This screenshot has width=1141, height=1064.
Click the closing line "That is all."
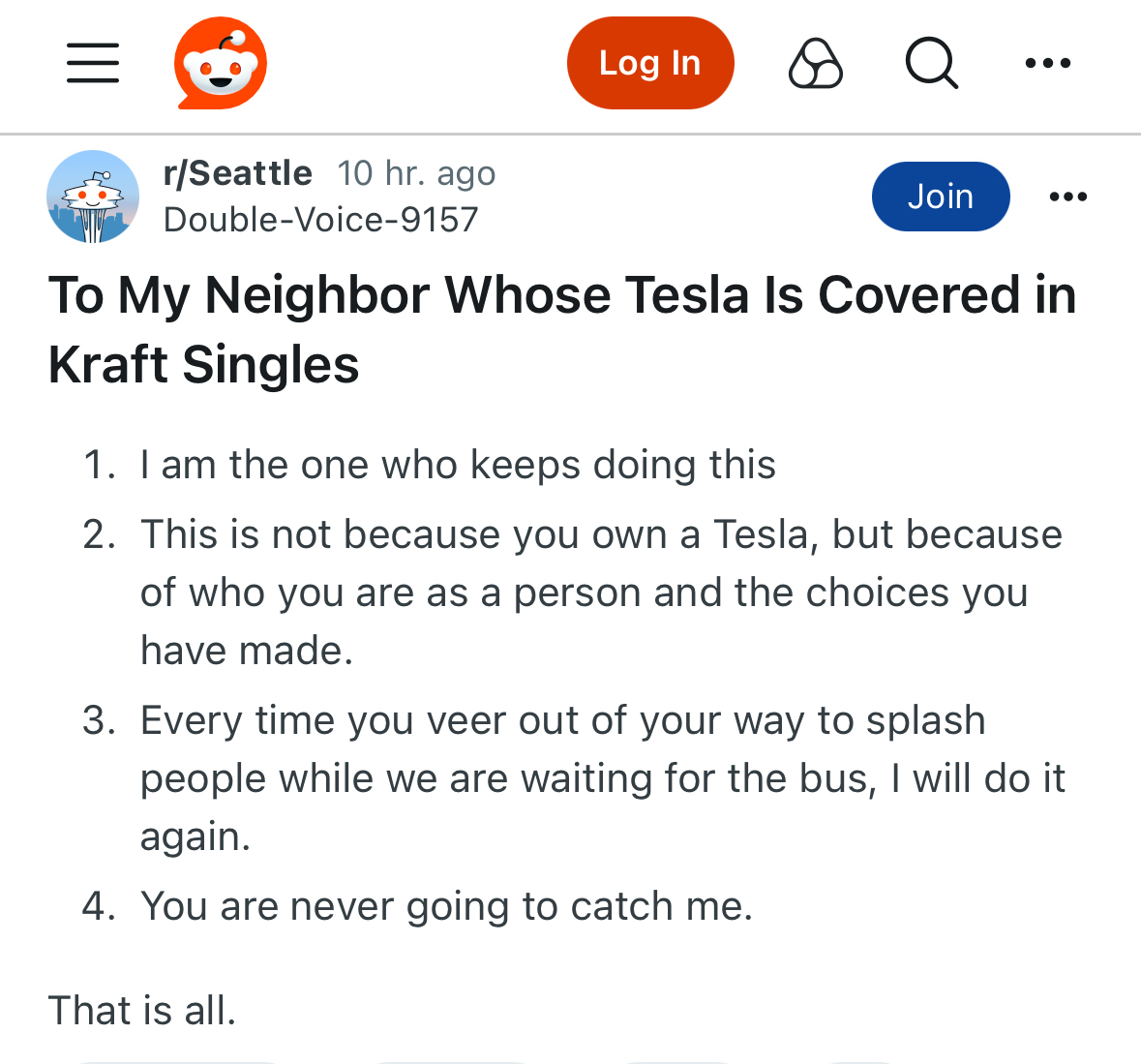142,1011
